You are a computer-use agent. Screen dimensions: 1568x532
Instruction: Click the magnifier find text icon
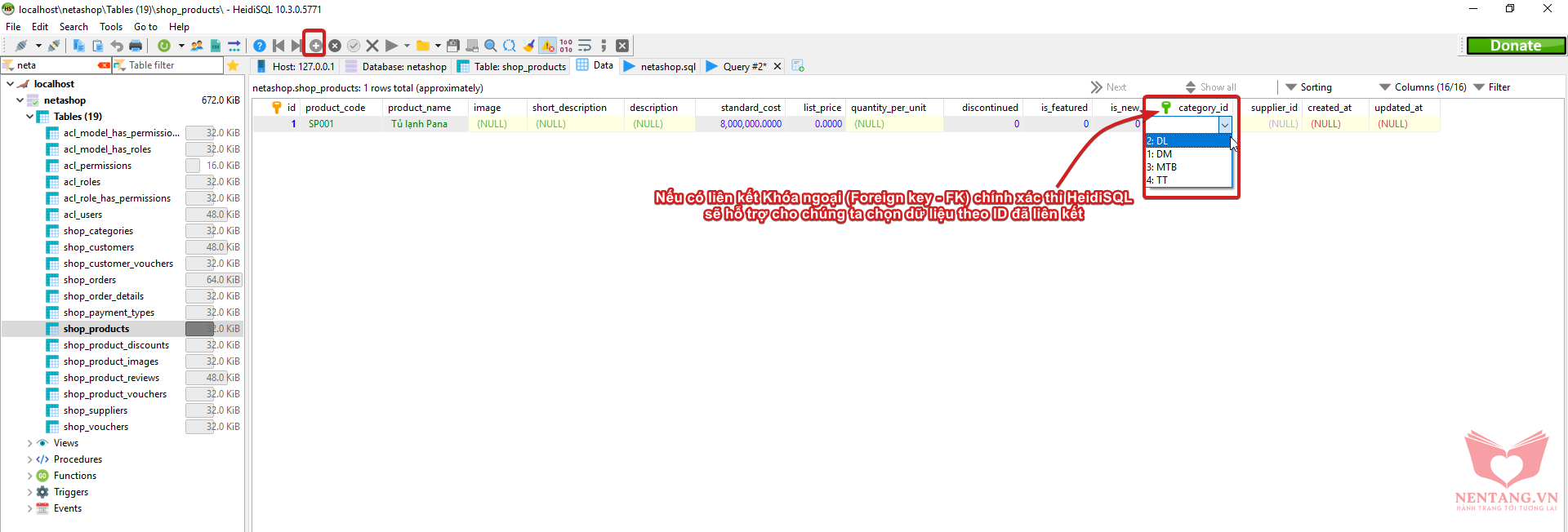[x=490, y=46]
